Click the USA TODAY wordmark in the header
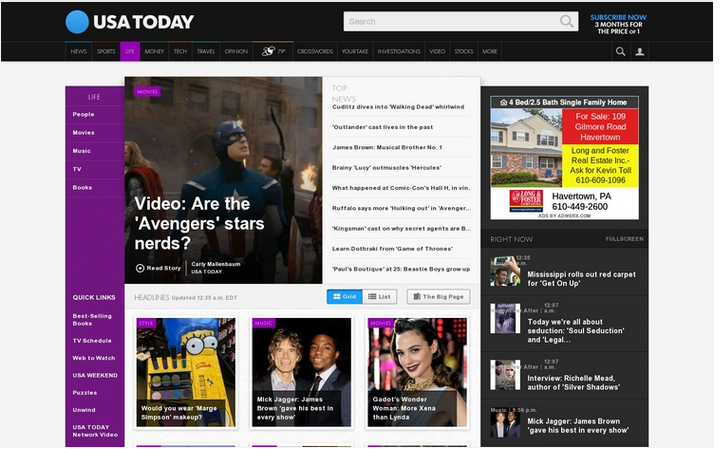This screenshot has height=449, width=720. [x=144, y=22]
